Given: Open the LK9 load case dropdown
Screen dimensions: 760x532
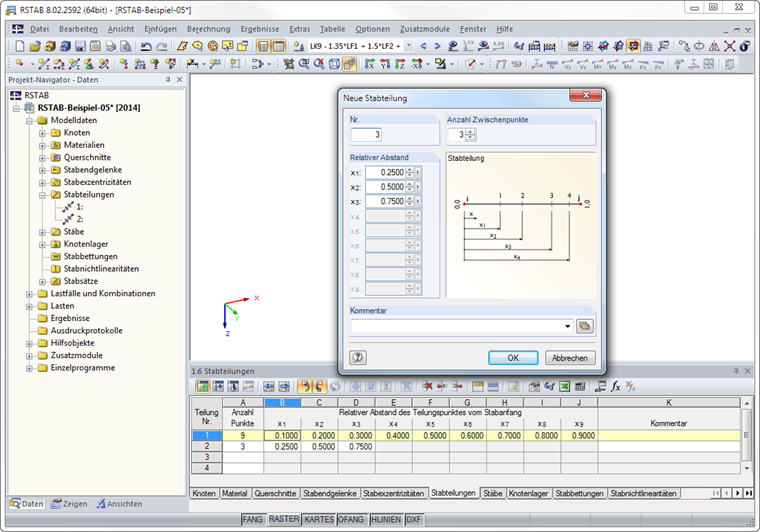Looking at the screenshot, I should point(409,46).
